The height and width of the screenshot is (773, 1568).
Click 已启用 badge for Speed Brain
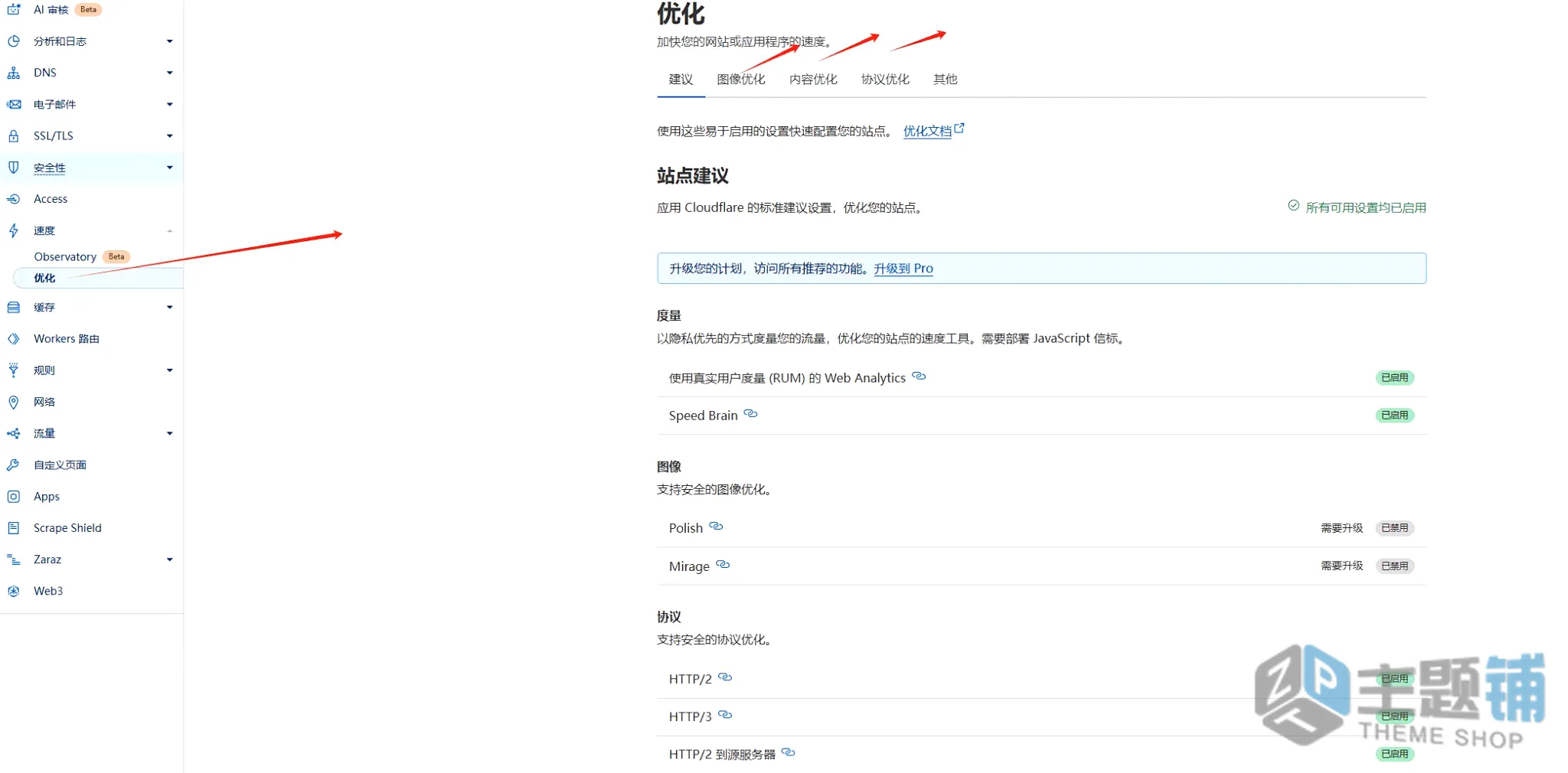tap(1394, 416)
